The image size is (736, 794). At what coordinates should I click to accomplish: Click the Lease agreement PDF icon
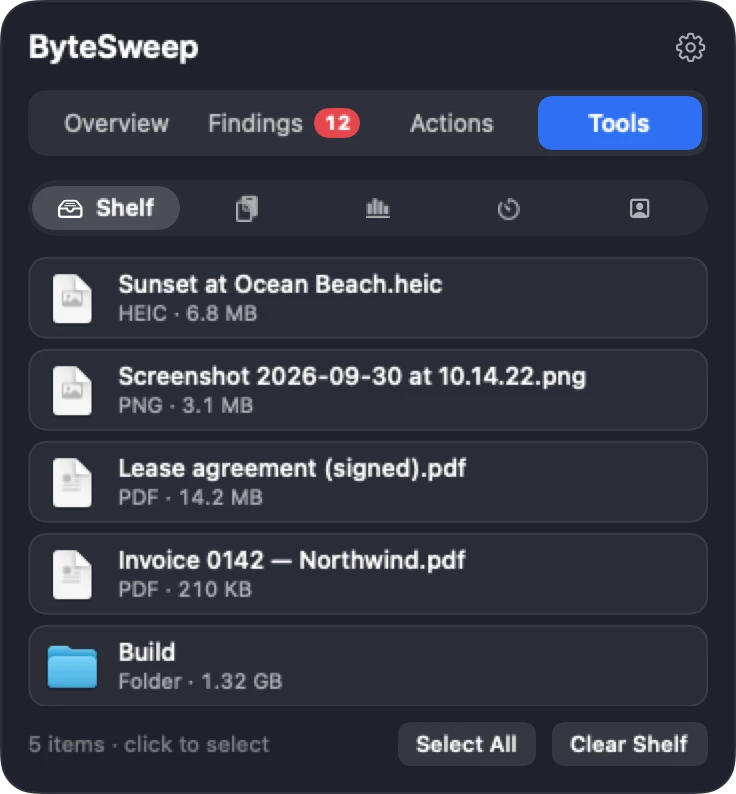tap(72, 483)
